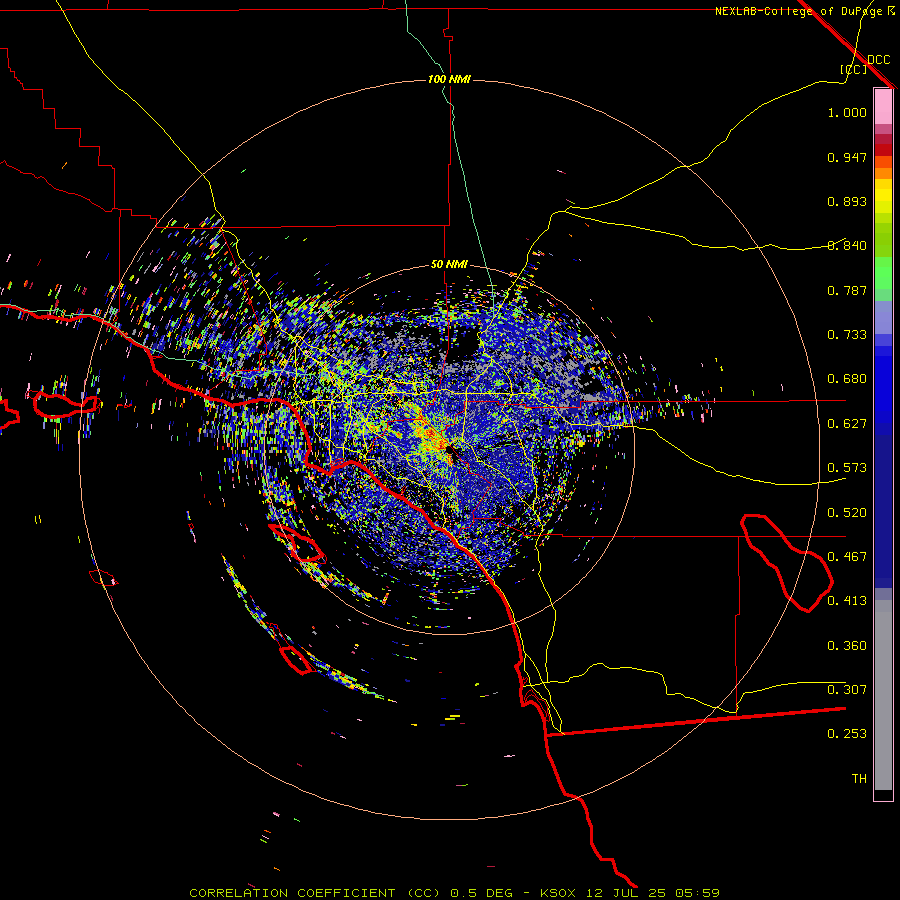Click the '1.000' scale value
Viewport: 900px width, 900px height.
(847, 112)
